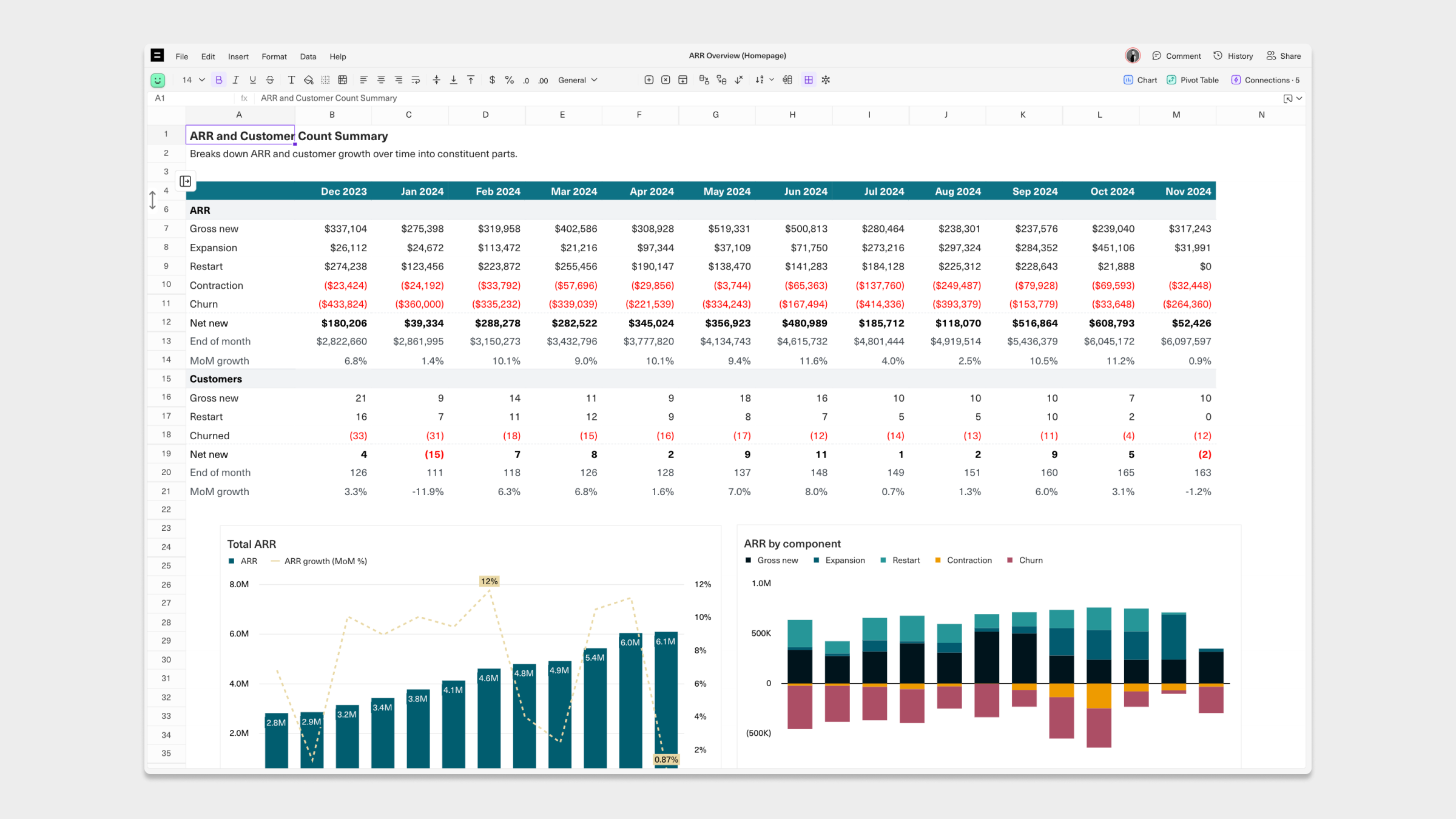This screenshot has height=819, width=1456.
Task: Click the Share button
Action: pyautogui.click(x=1284, y=56)
